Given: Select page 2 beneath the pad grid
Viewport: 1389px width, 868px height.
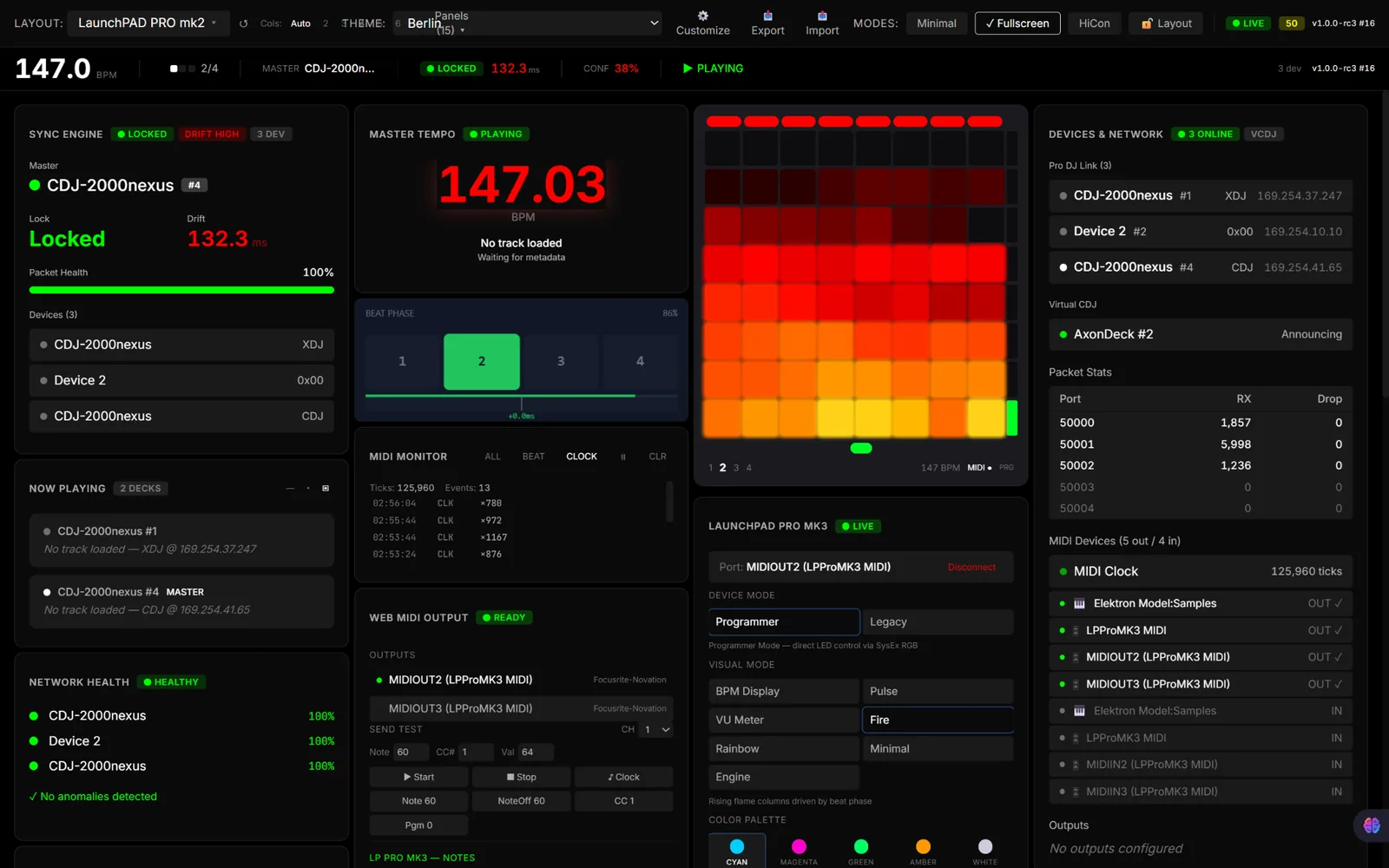Looking at the screenshot, I should pyautogui.click(x=722, y=468).
